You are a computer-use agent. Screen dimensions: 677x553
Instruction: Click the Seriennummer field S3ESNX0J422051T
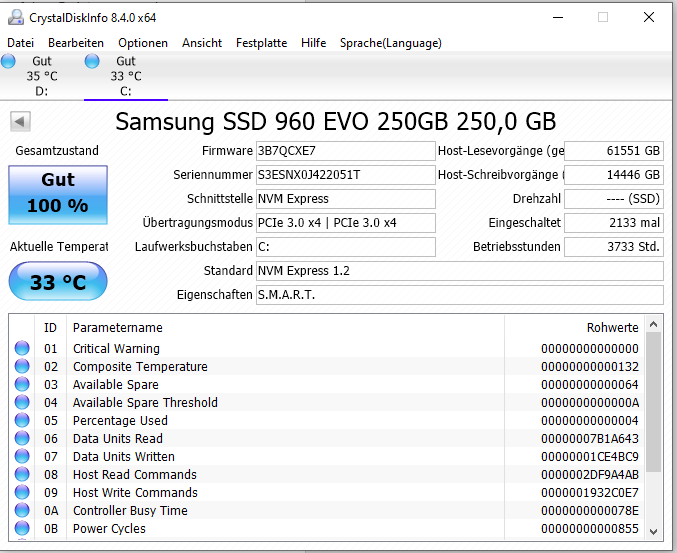(x=345, y=175)
